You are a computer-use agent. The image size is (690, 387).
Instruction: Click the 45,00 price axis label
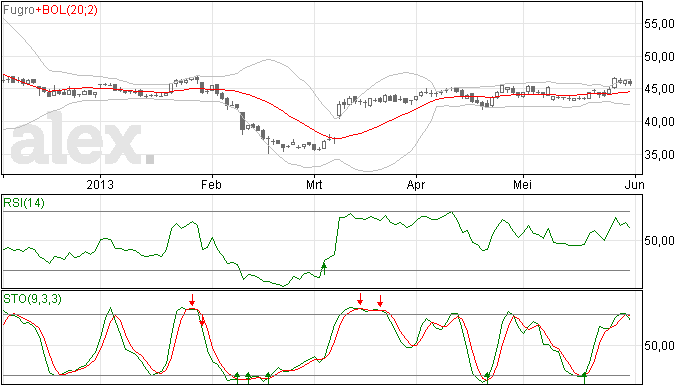(x=660, y=89)
